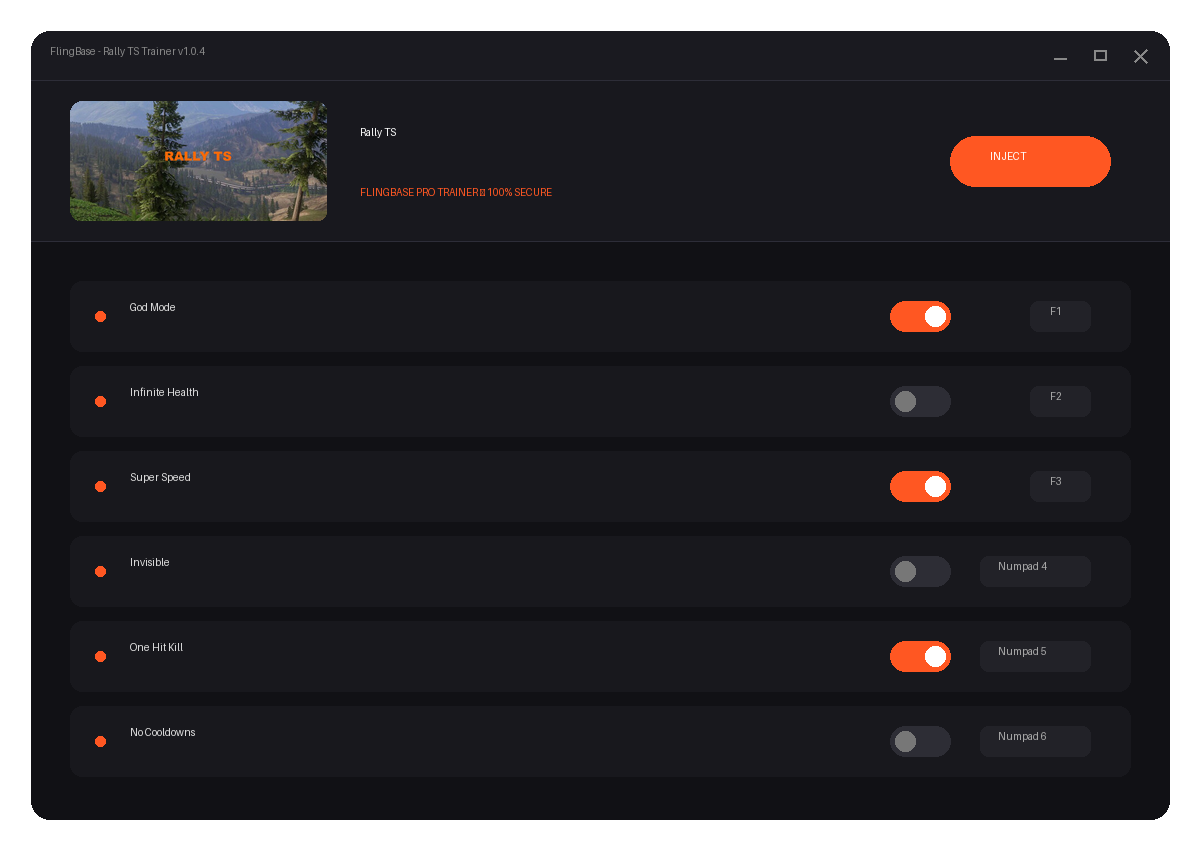Click the Numpad 5 hotkey field
The image size is (1200, 850).
click(1035, 656)
